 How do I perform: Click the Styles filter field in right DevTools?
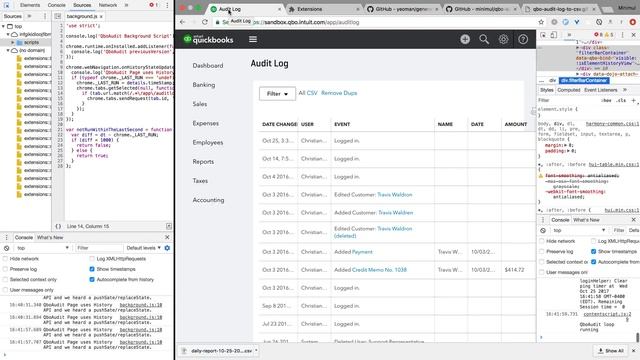[x=567, y=100]
